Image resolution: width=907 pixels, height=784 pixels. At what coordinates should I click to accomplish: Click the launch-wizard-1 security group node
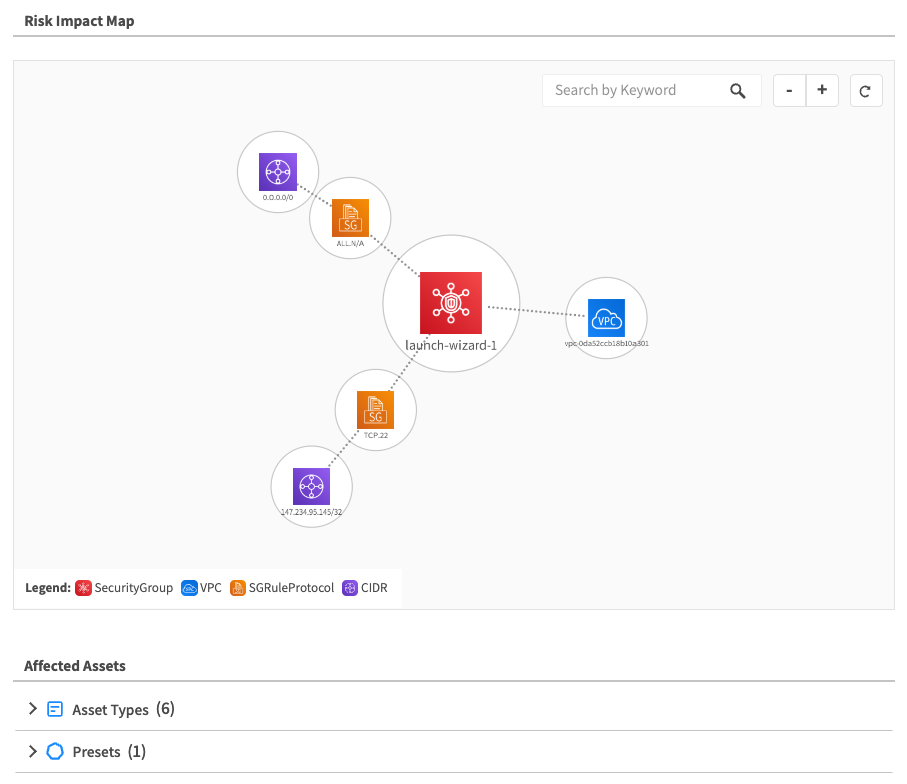(451, 303)
